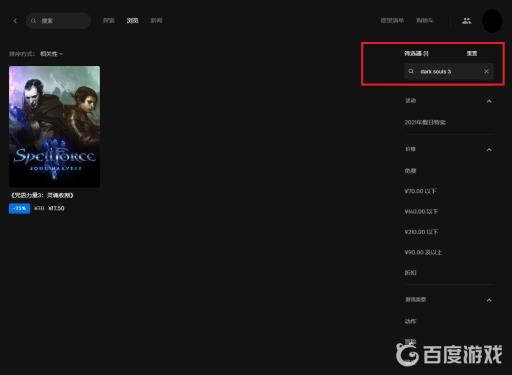
Task: Click the -75% discount badge
Action: (19, 209)
